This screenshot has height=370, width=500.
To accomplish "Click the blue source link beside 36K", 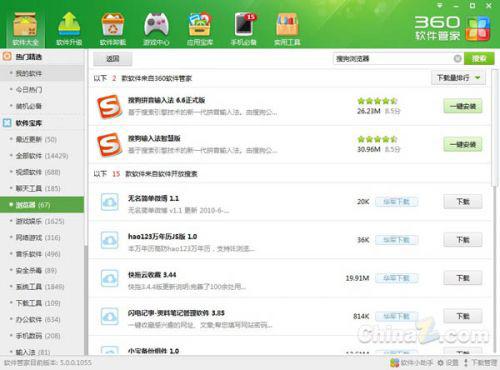I will pyautogui.click(x=397, y=240).
